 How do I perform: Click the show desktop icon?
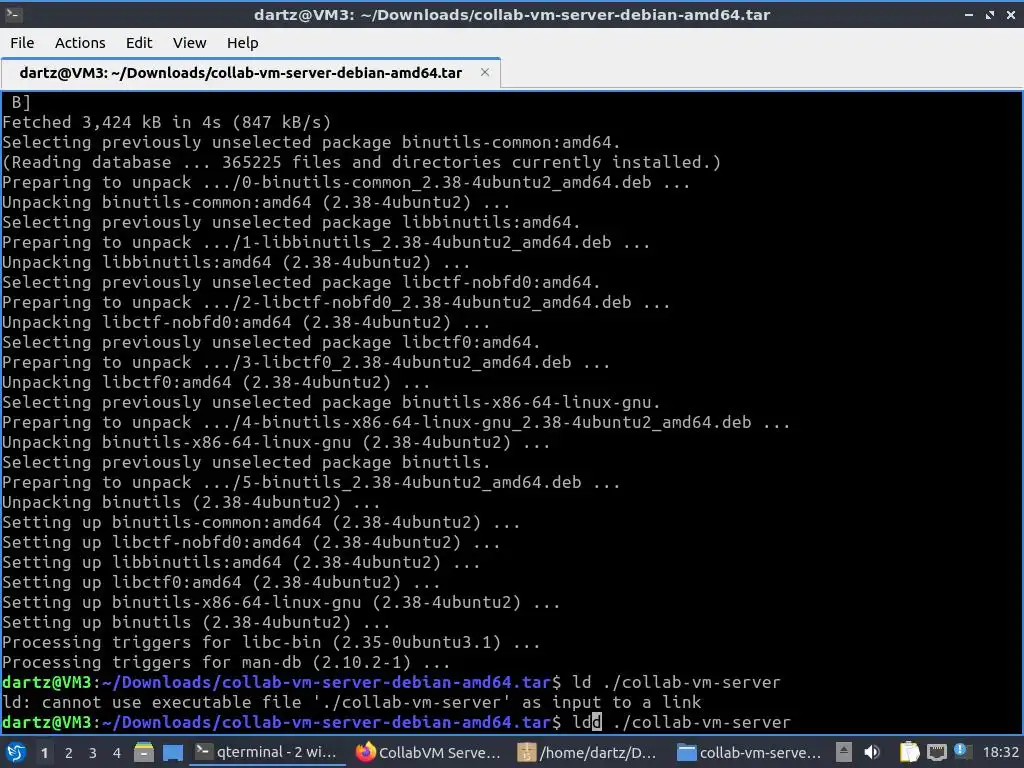[x=173, y=753]
